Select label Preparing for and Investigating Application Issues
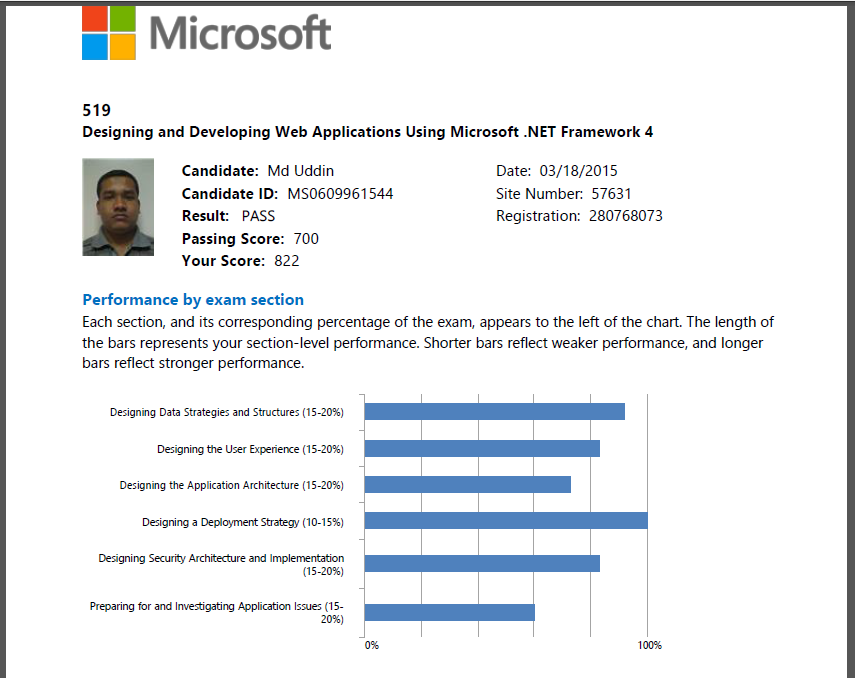Image resolution: width=855 pixels, height=678 pixels. (216, 613)
